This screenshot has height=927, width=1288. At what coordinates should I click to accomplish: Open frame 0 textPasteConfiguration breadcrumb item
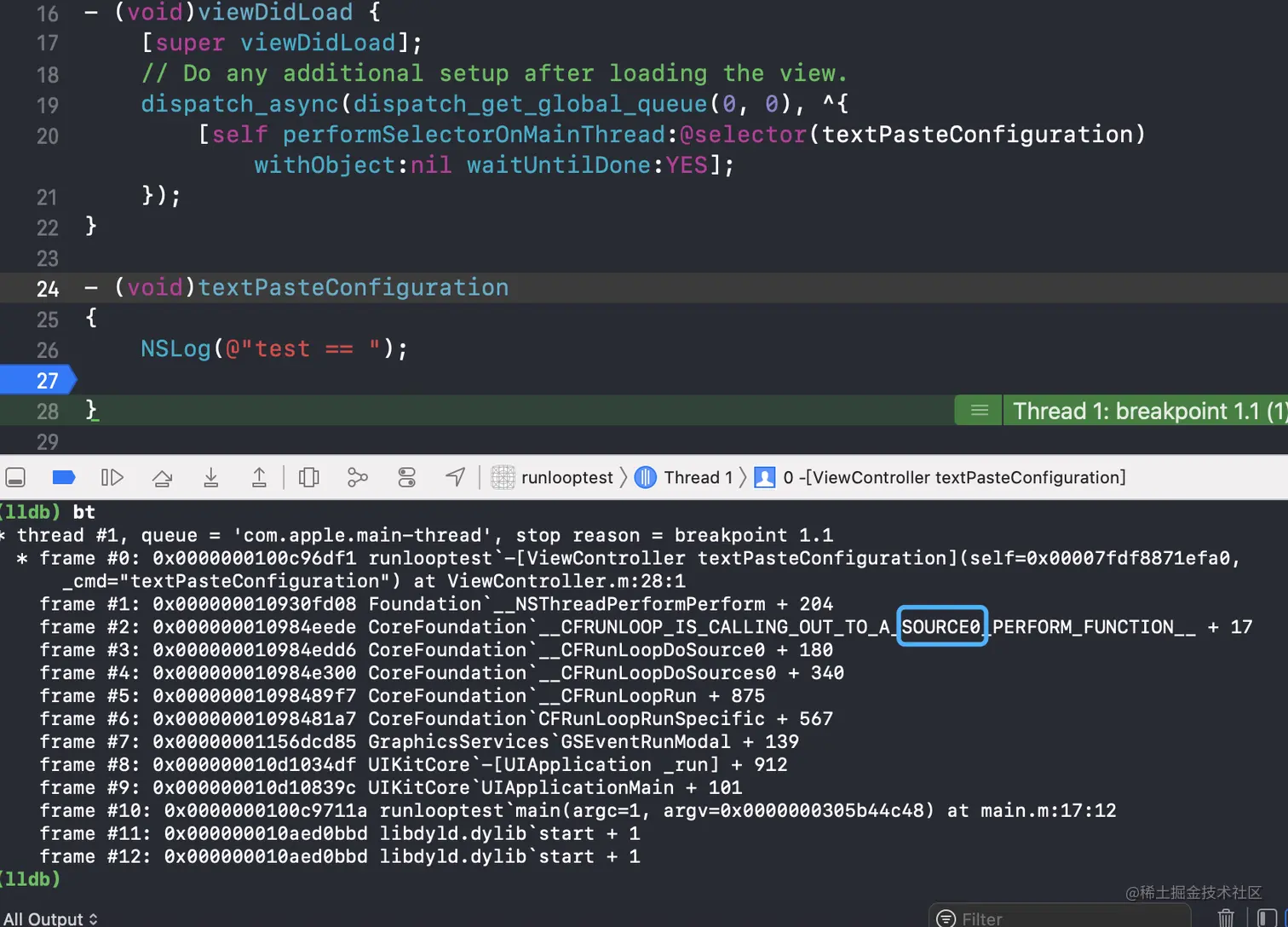pos(940,477)
